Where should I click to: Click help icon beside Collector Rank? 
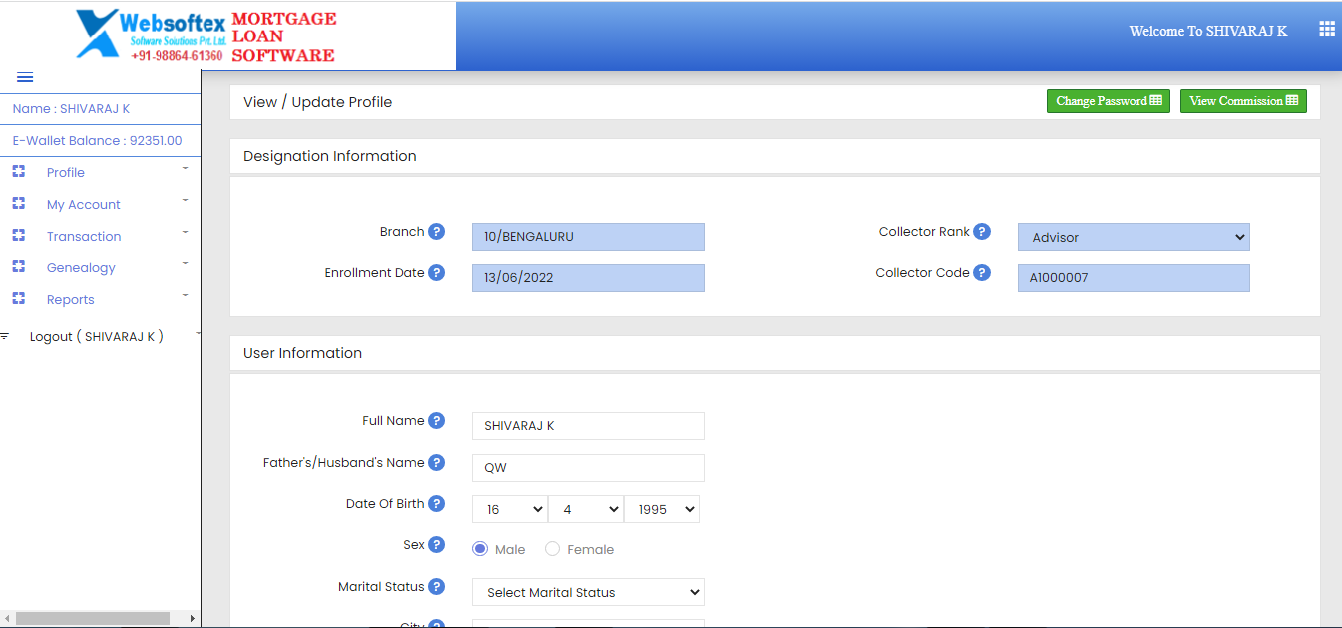pos(982,232)
